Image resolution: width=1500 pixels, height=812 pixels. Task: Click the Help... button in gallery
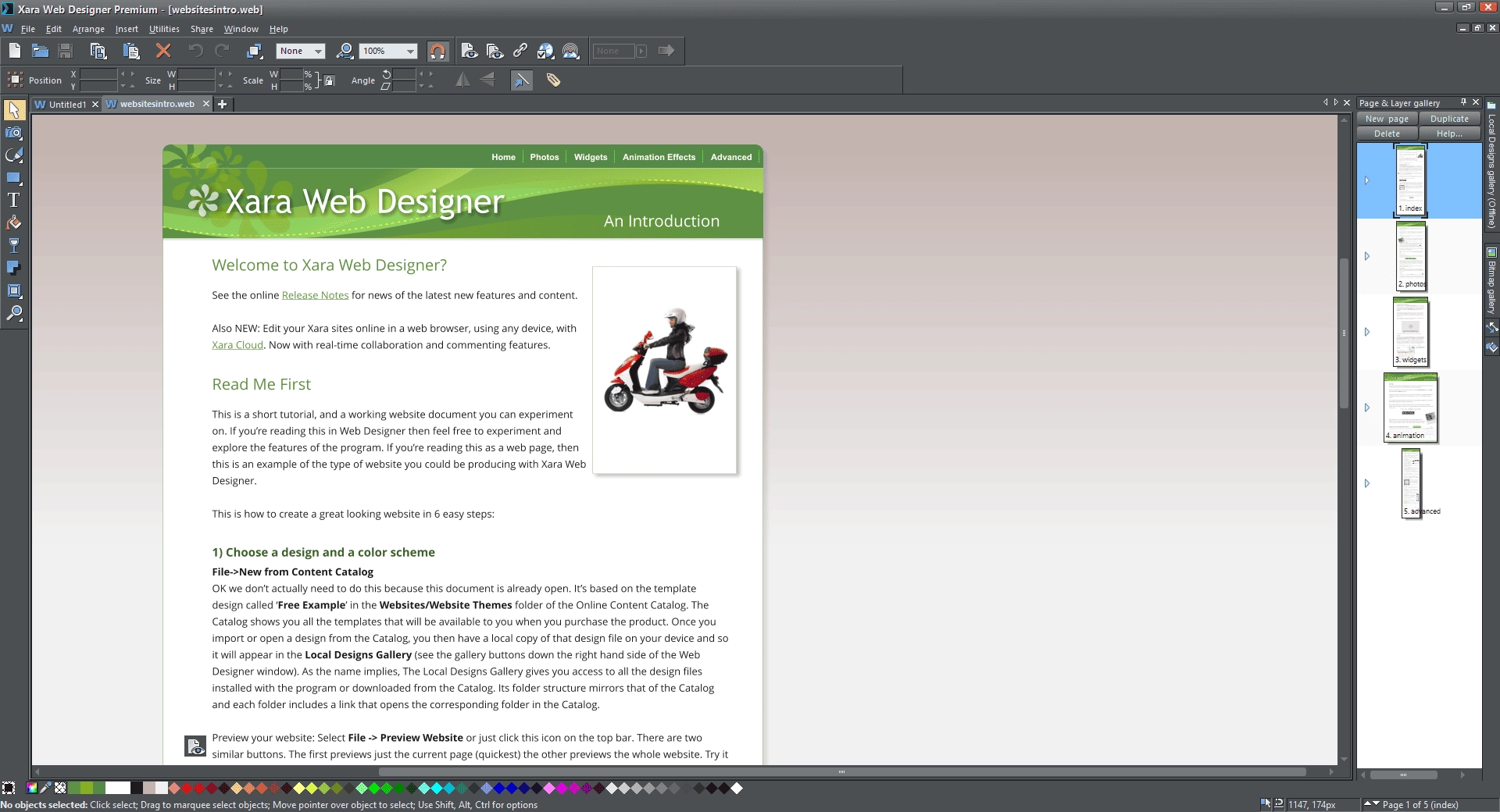[x=1449, y=134]
